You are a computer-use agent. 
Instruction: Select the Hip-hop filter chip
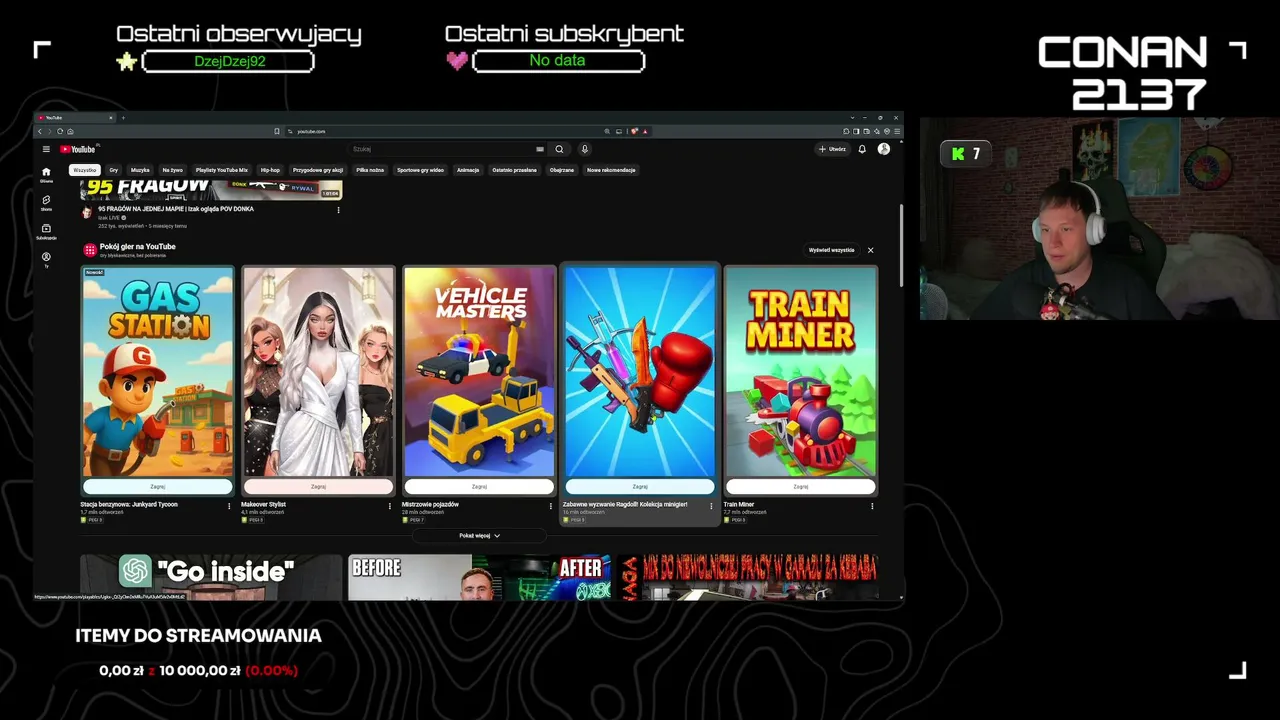[x=271, y=170]
